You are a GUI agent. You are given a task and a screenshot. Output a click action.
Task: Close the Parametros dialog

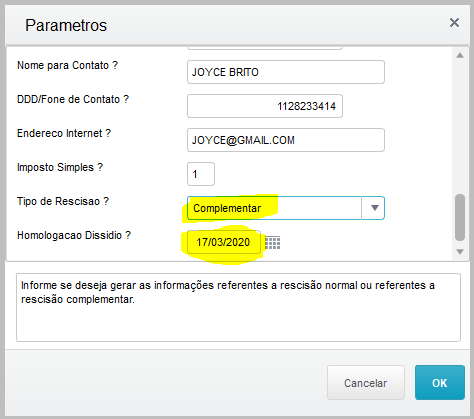(454, 23)
